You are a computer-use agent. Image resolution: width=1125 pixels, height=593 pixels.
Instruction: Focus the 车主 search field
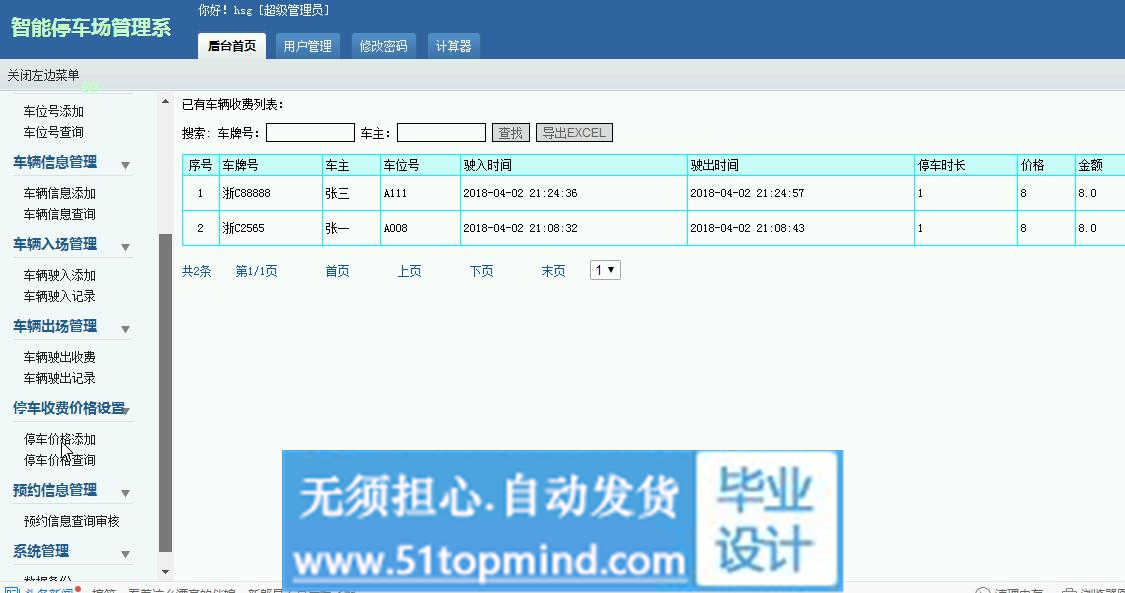click(441, 133)
